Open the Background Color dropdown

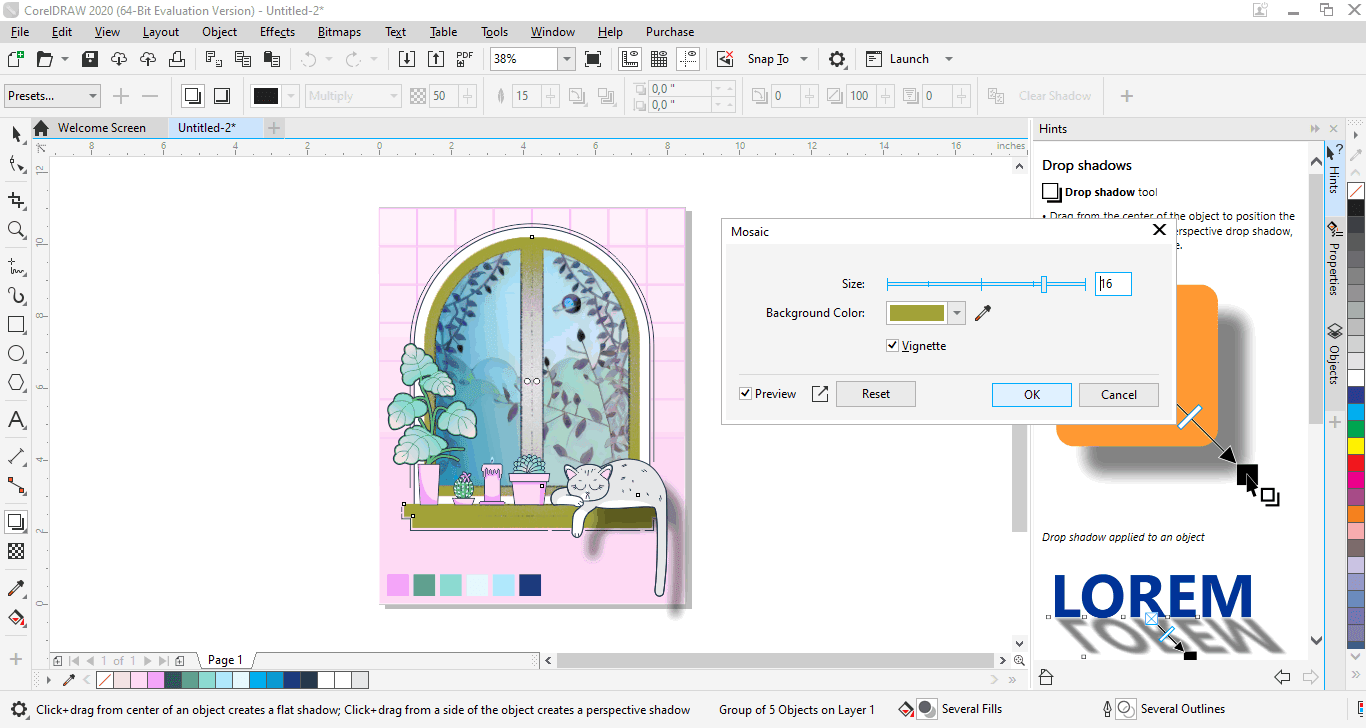click(x=956, y=312)
